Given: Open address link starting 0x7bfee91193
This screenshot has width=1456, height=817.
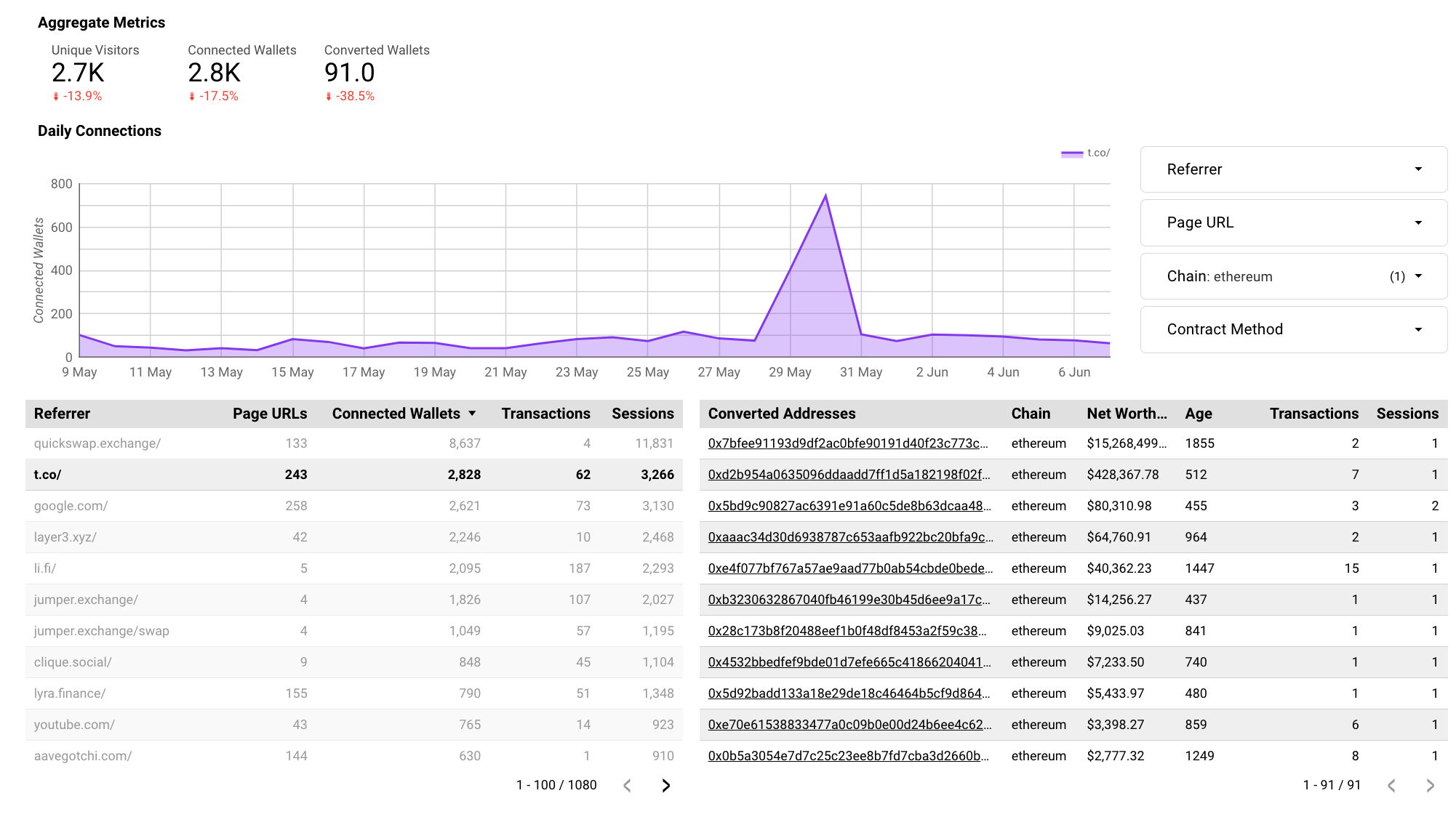Looking at the screenshot, I should (x=847, y=443).
